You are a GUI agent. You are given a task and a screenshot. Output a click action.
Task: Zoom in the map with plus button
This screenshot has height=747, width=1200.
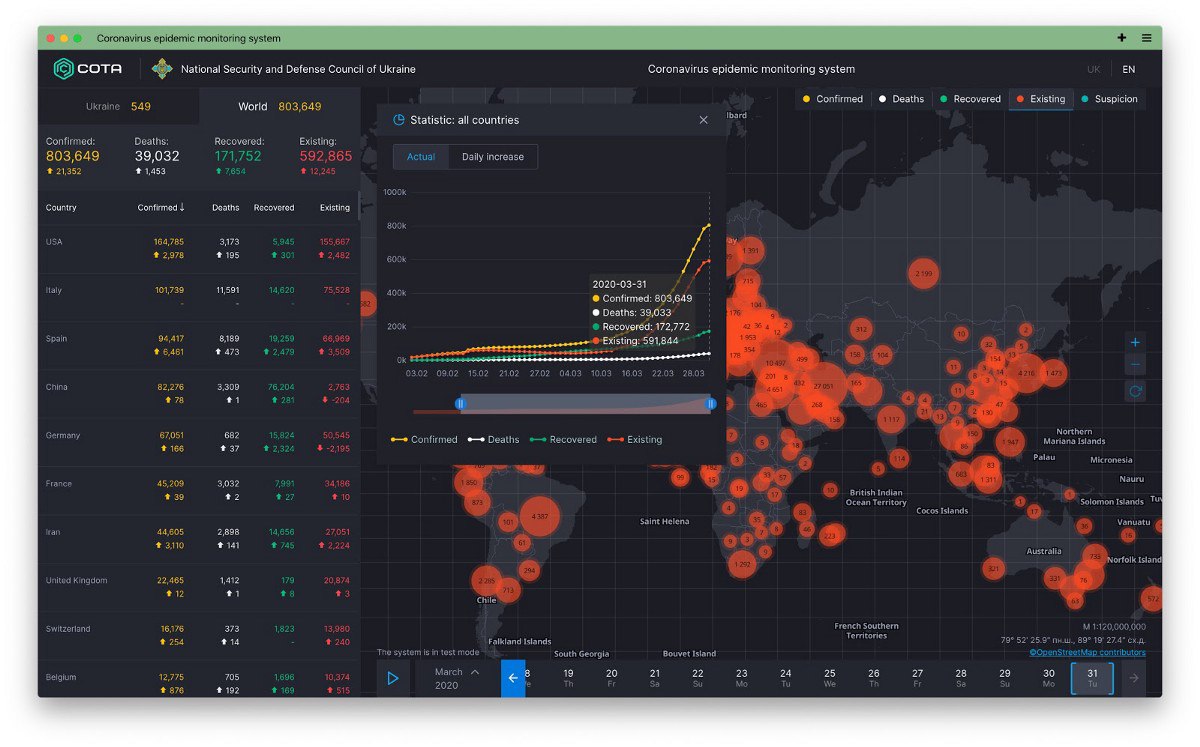[1135, 342]
